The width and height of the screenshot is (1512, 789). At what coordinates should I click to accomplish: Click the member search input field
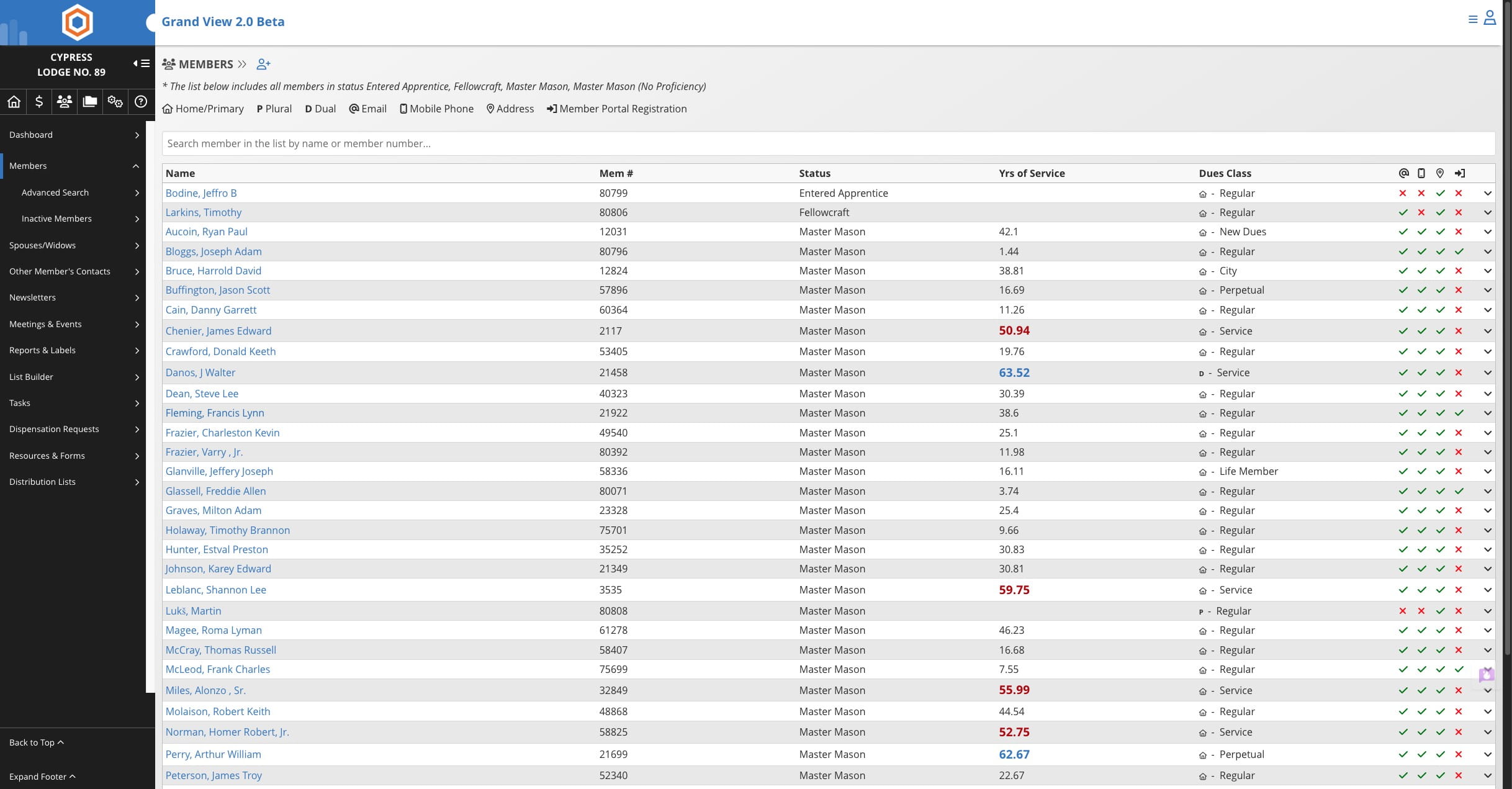click(828, 143)
